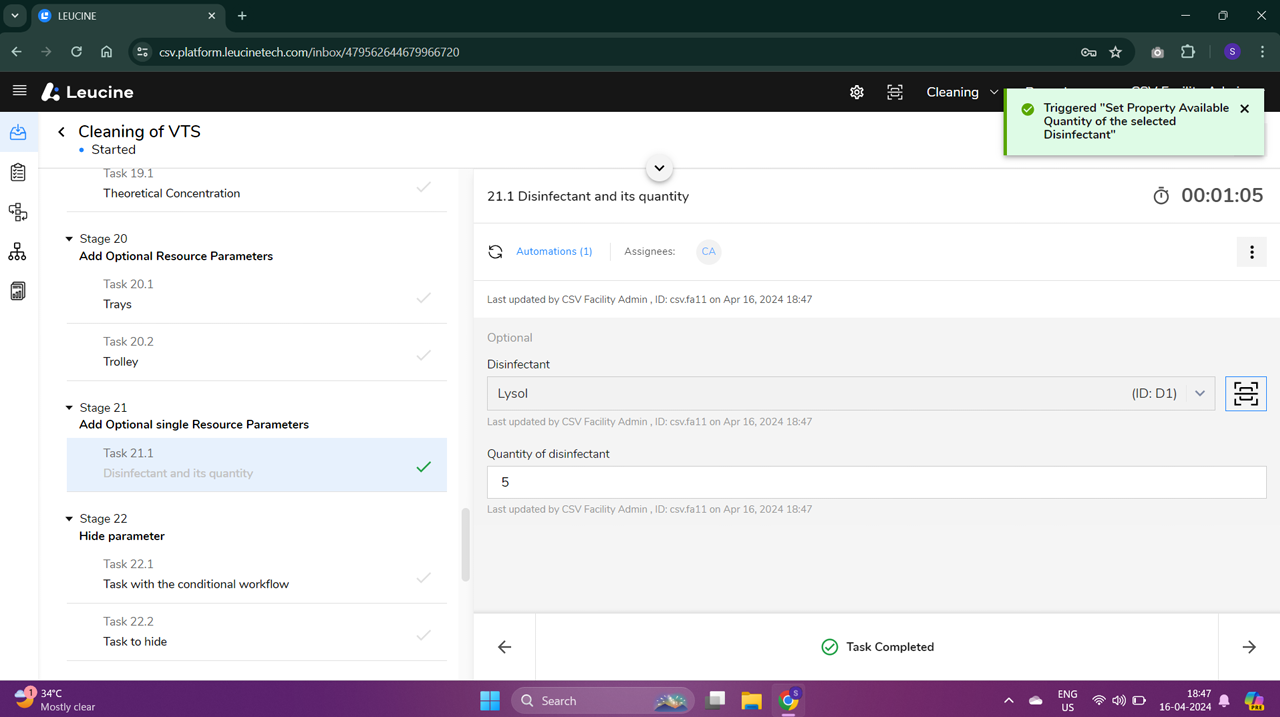Collapse Stage 21 in the task list
Viewport: 1280px width, 717px height.
[69, 408]
